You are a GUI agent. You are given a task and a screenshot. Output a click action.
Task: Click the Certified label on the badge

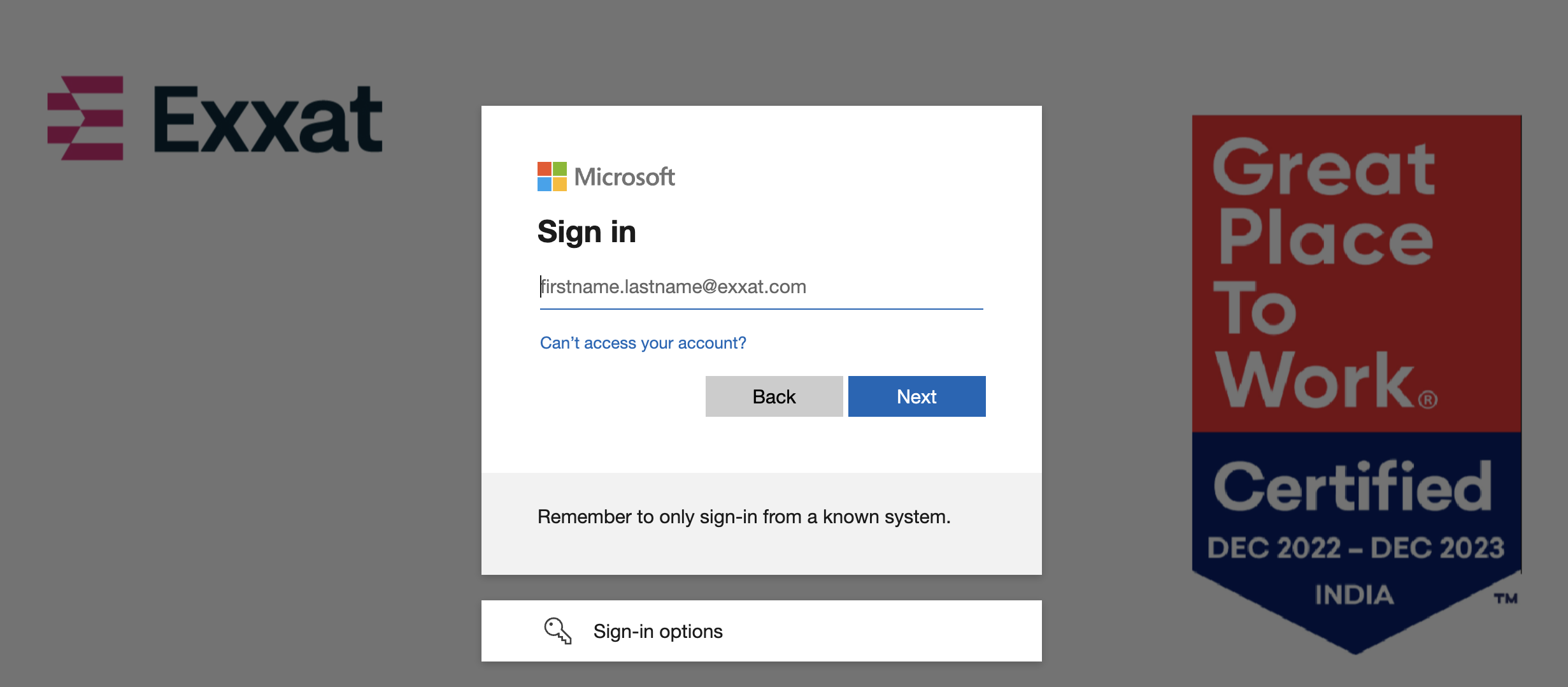pyautogui.click(x=1352, y=487)
